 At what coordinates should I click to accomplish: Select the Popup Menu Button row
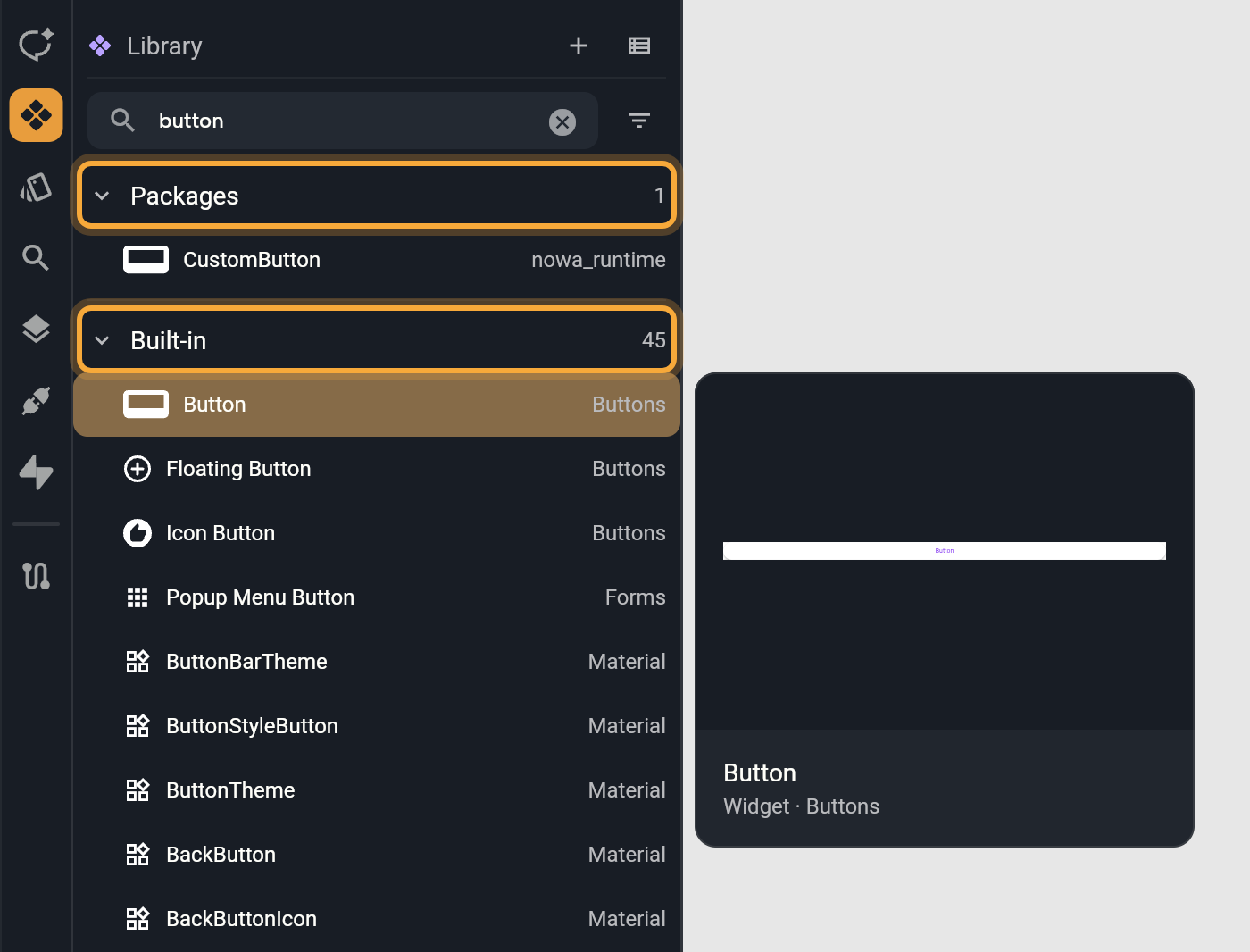point(377,597)
